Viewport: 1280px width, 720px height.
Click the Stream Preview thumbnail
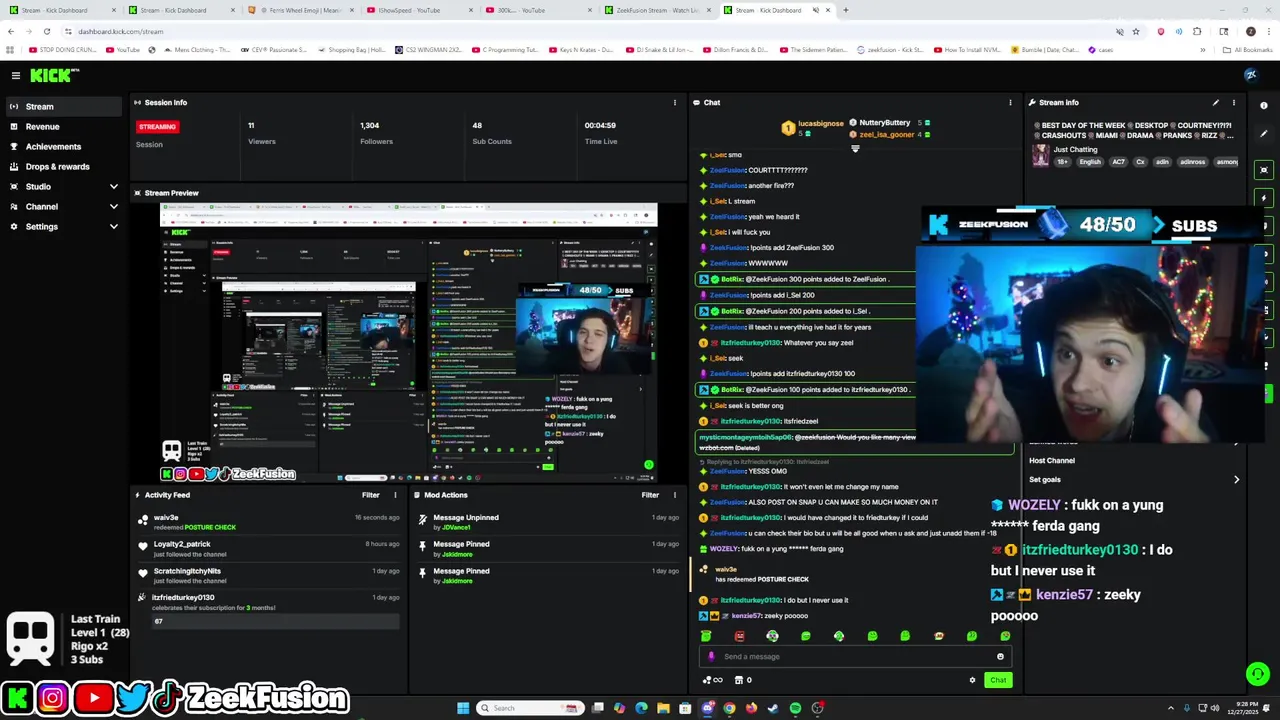pyautogui.click(x=409, y=341)
